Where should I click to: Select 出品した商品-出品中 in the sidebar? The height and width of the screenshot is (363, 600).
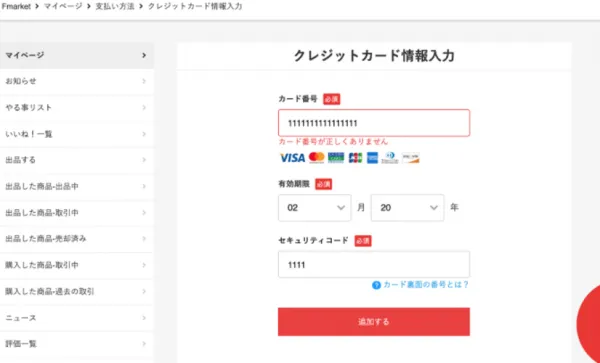(x=77, y=187)
